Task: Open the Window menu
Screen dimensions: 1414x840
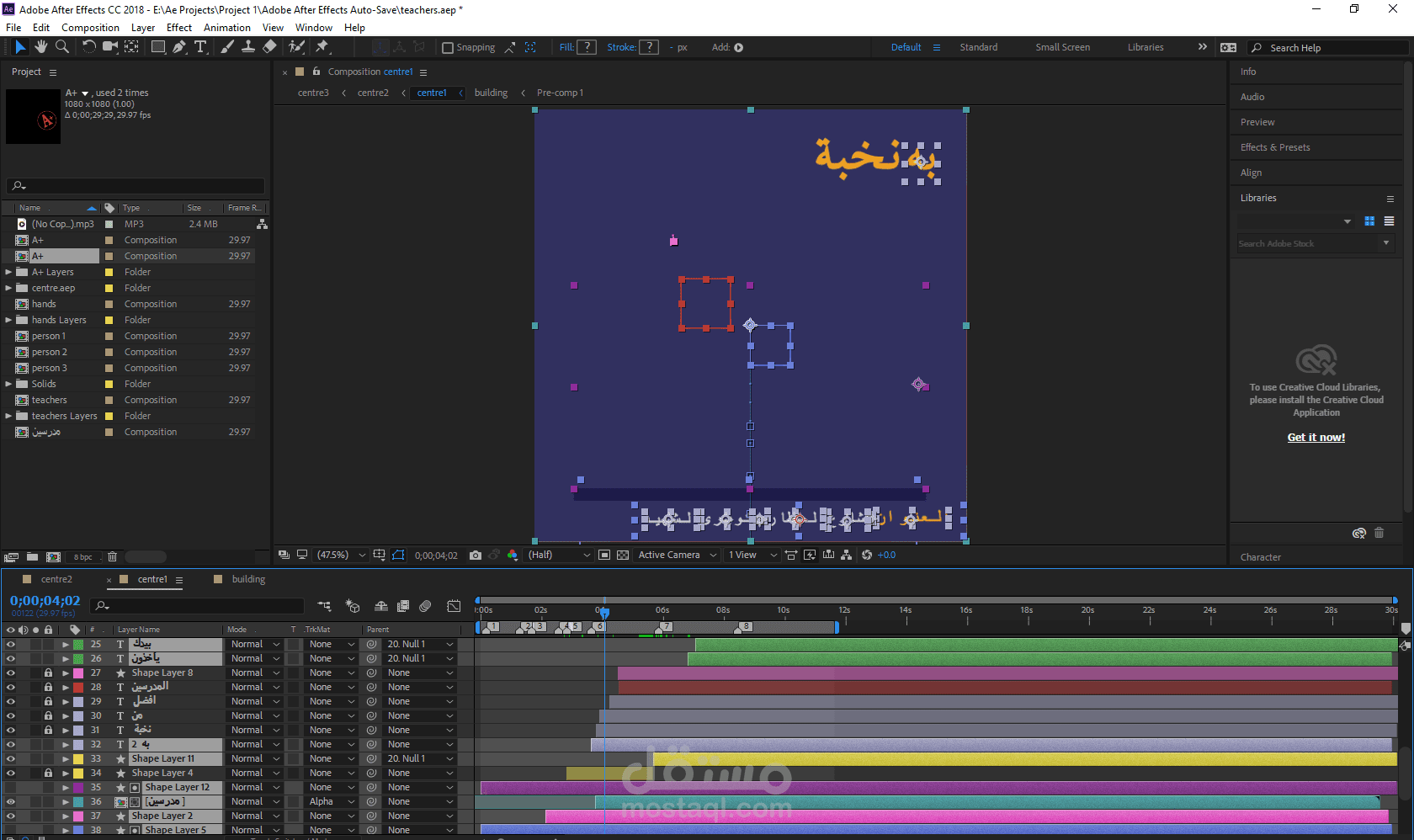Action: coord(314,28)
